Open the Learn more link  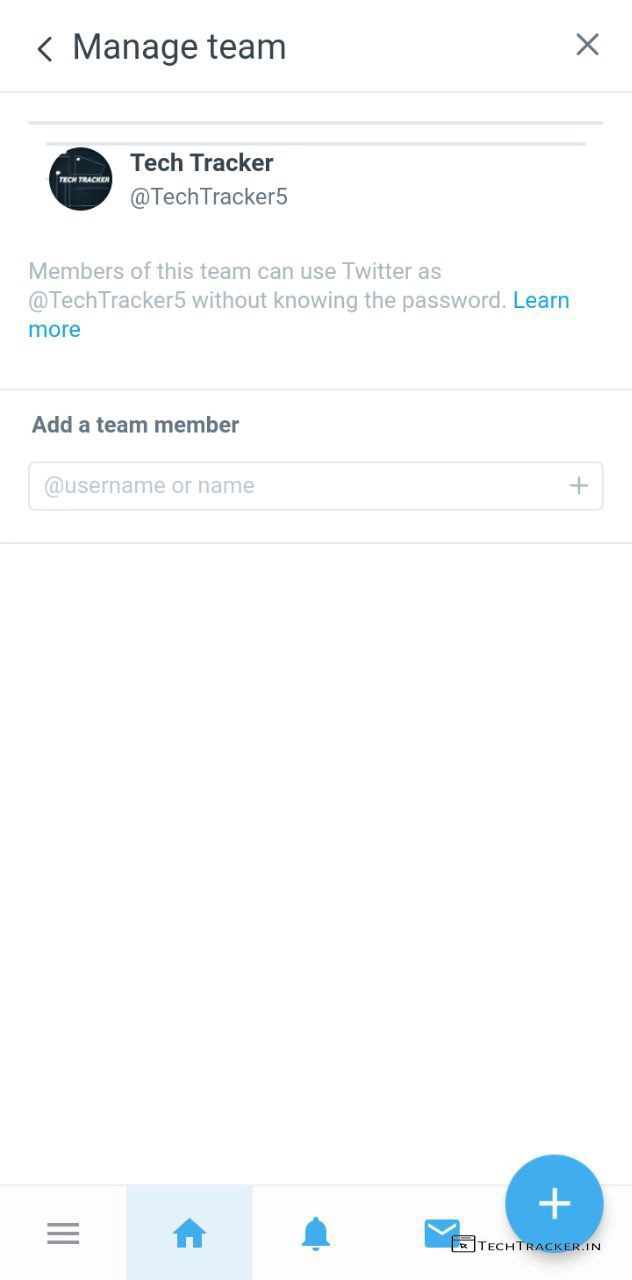(540, 300)
